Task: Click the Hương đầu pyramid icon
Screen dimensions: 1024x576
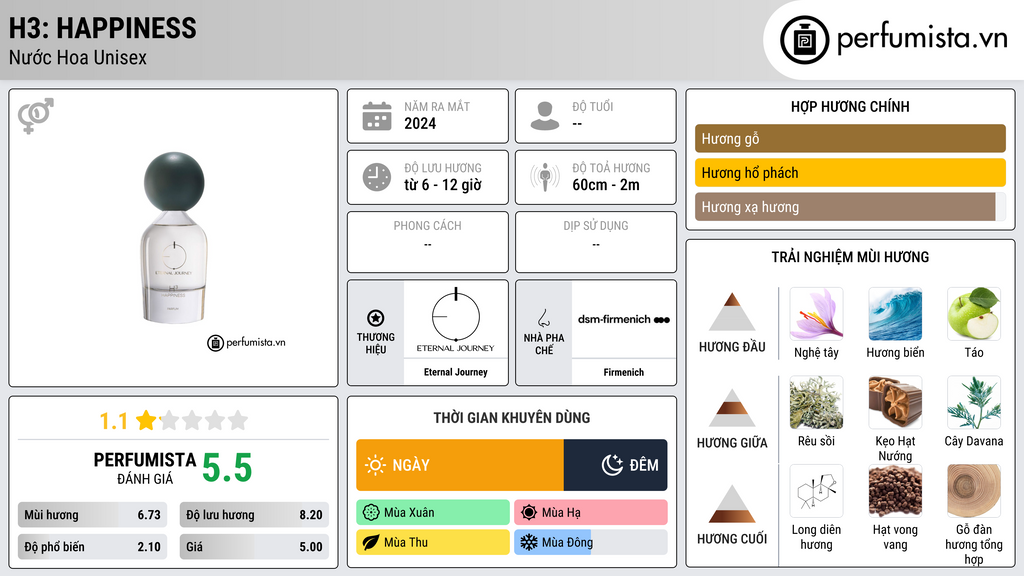Action: tap(732, 312)
